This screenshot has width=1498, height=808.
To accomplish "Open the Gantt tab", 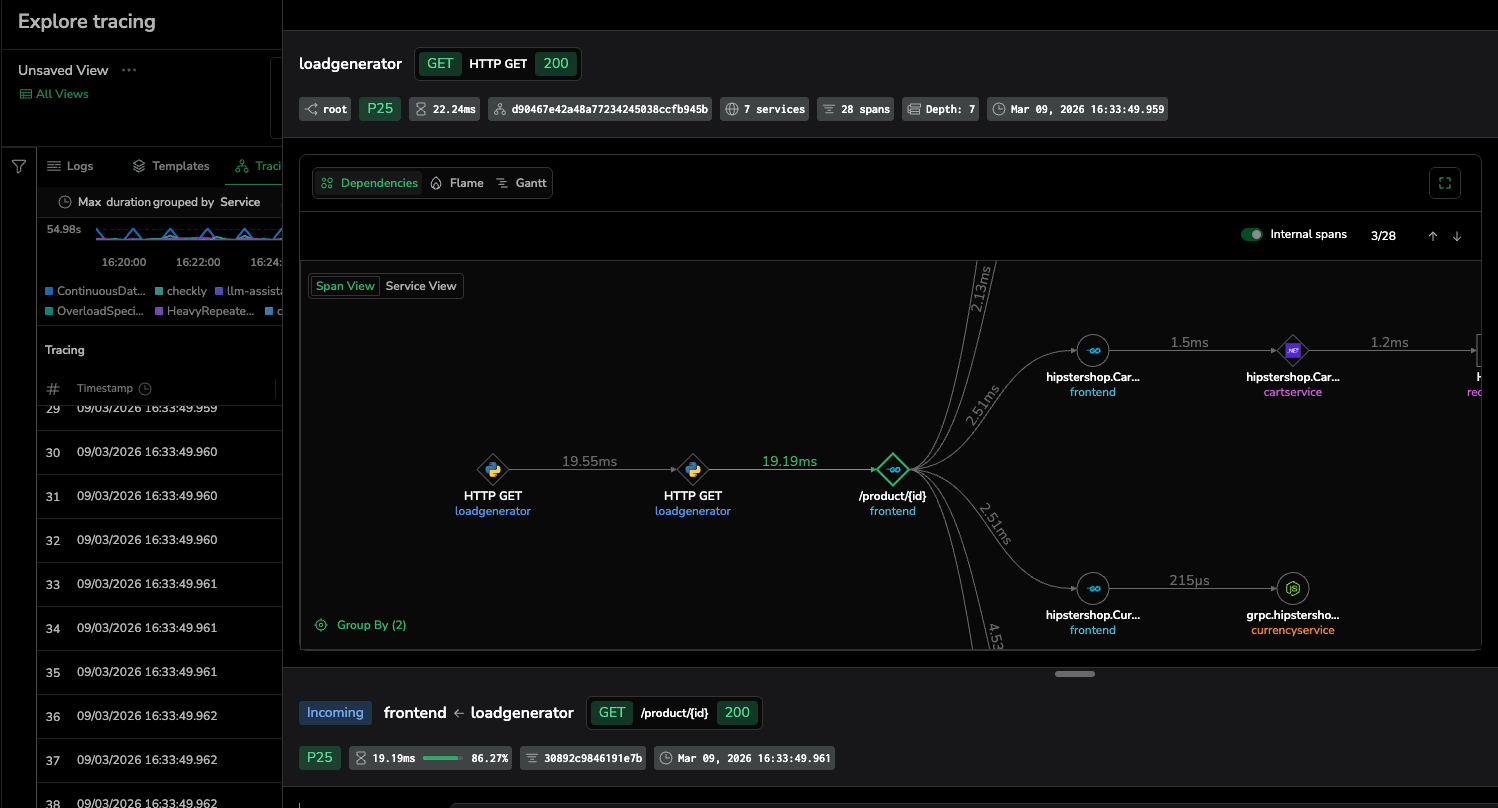I will pyautogui.click(x=521, y=183).
